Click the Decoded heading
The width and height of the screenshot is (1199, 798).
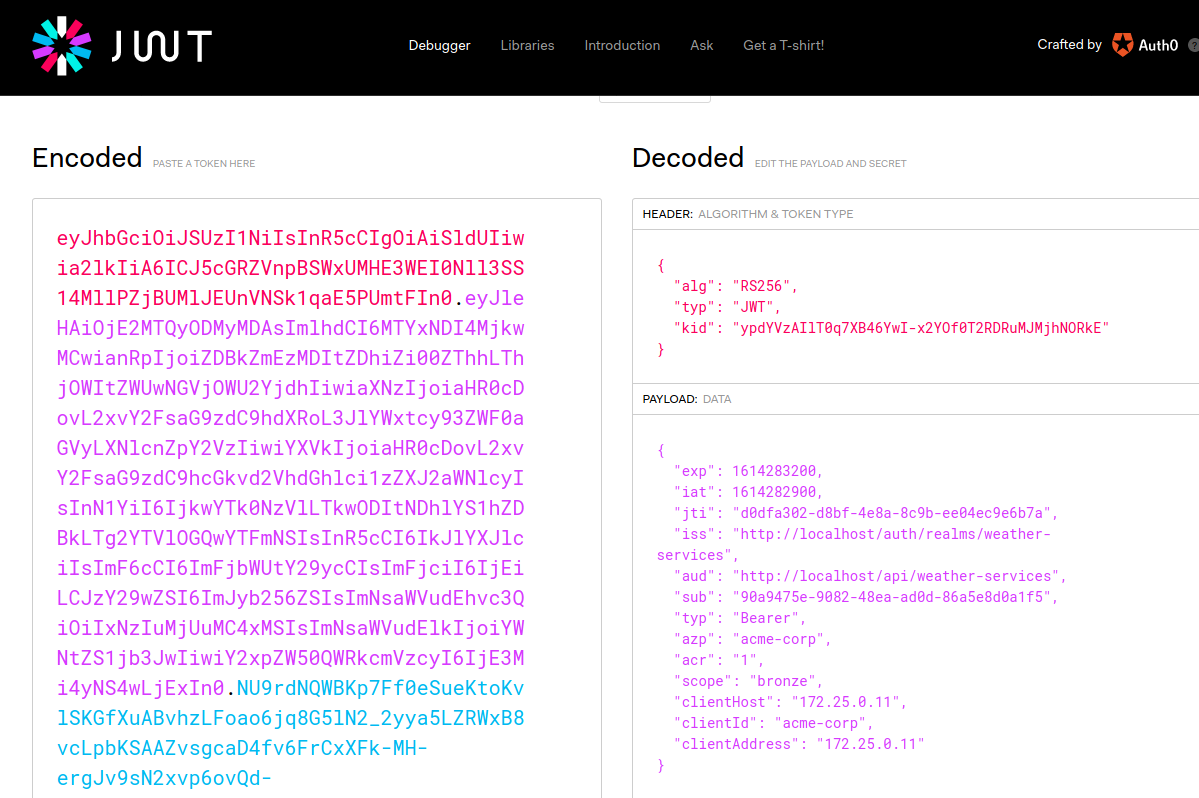pyautogui.click(x=687, y=157)
